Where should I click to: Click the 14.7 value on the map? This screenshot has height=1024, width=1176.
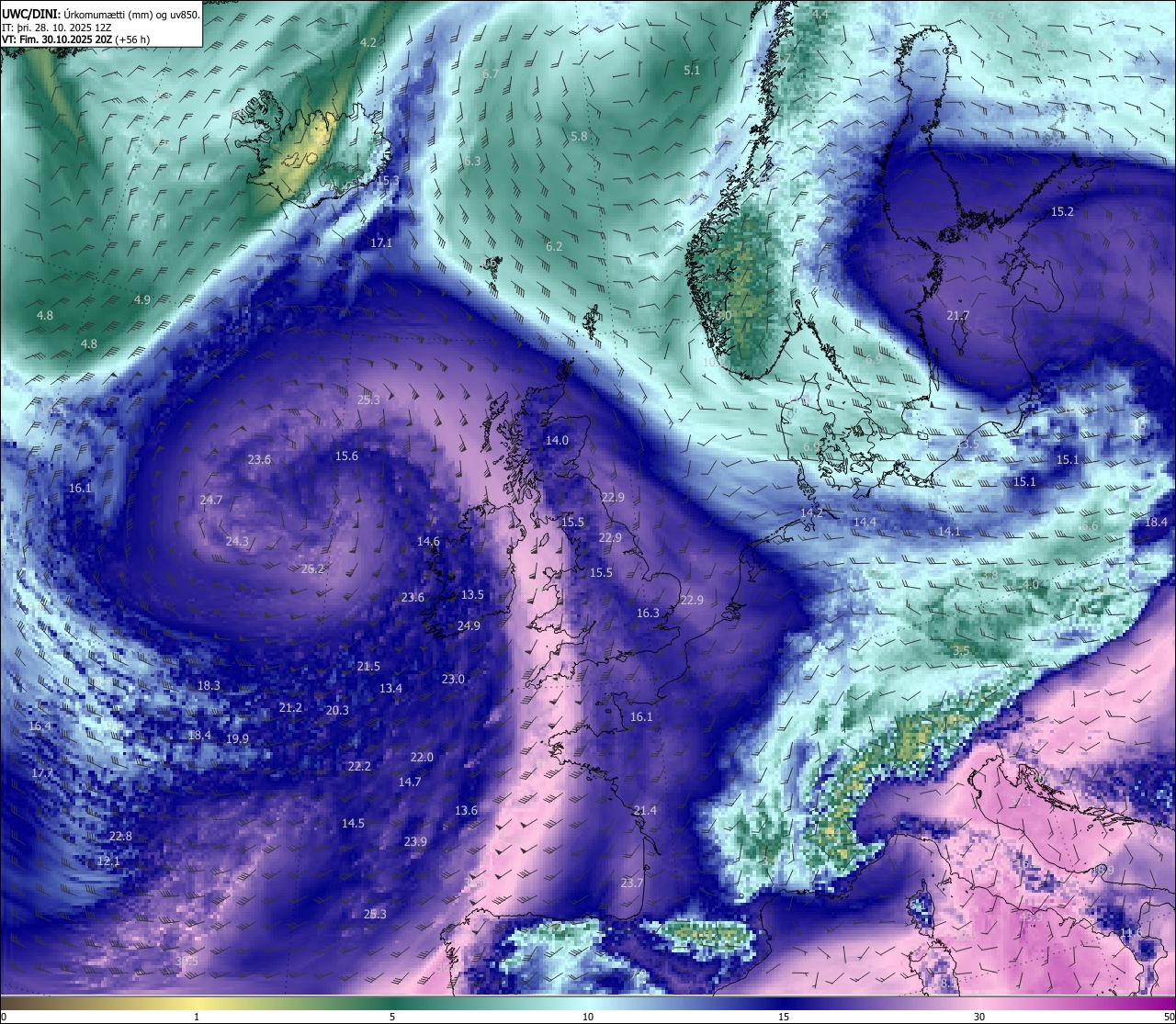click(410, 782)
